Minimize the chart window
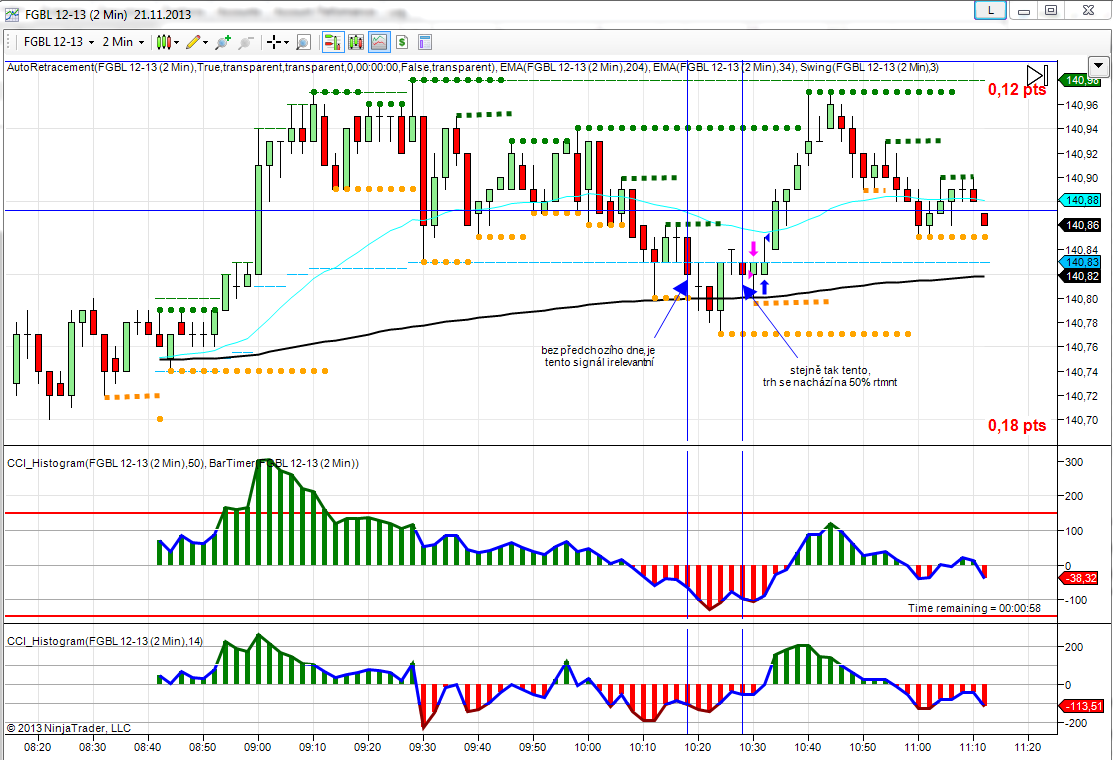This screenshot has width=1113, height=760. click(1024, 10)
